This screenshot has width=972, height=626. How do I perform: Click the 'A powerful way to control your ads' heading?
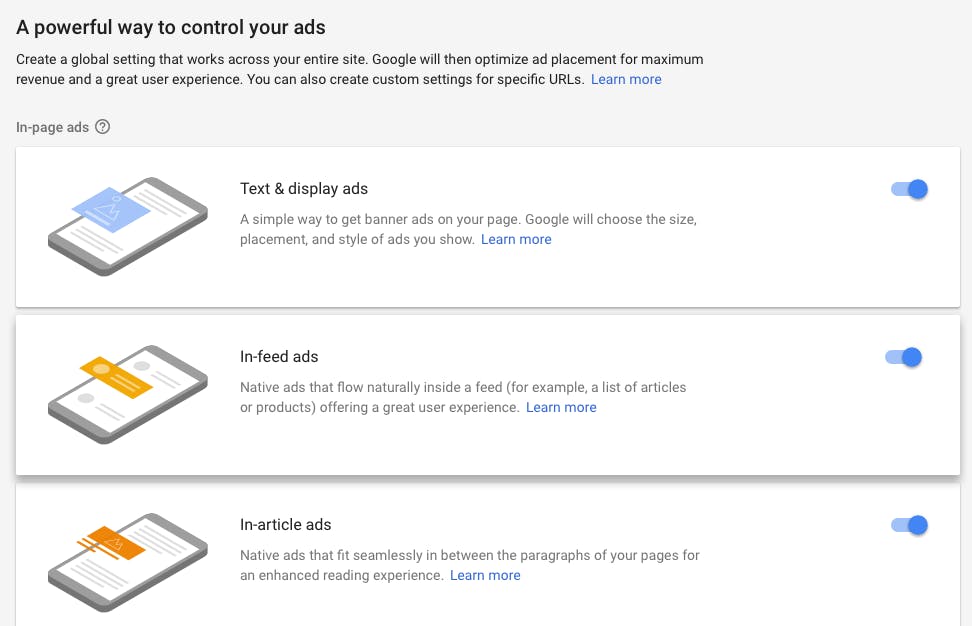171,27
